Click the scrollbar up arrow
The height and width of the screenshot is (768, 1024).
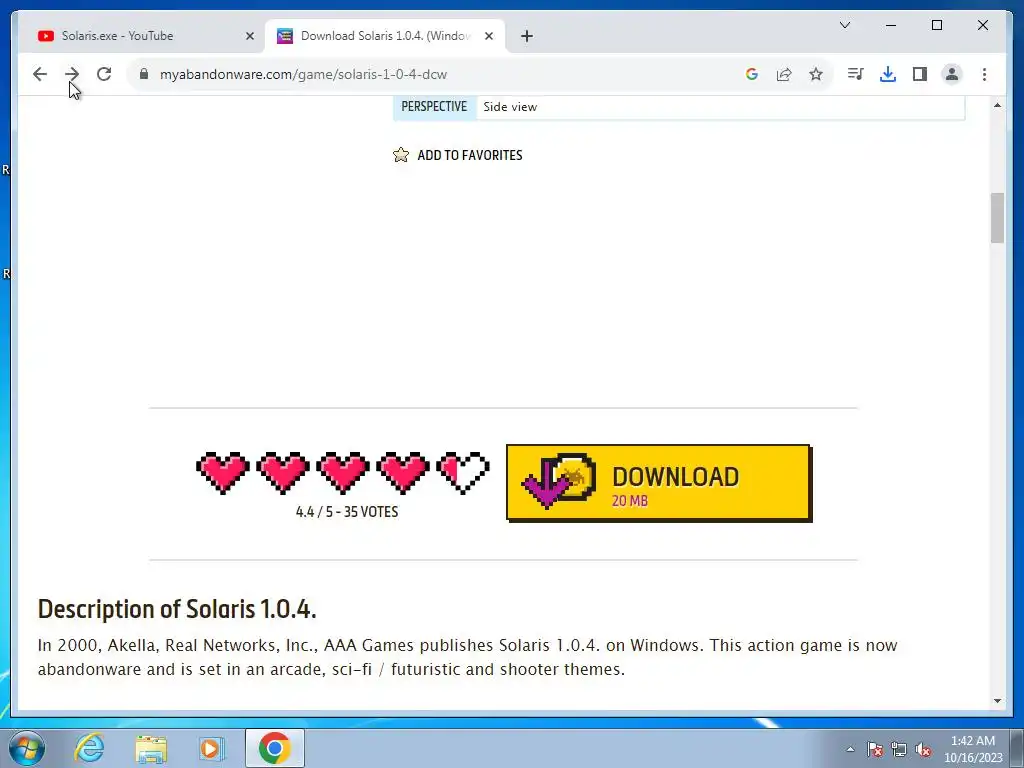click(997, 105)
